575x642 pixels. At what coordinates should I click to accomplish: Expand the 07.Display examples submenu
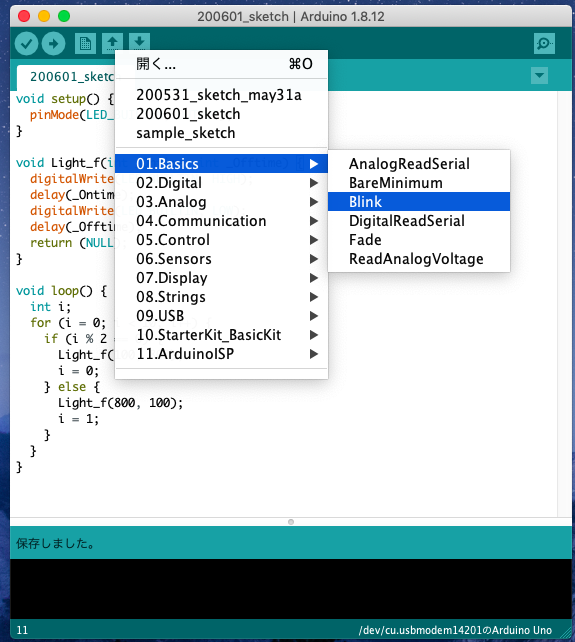coord(221,278)
